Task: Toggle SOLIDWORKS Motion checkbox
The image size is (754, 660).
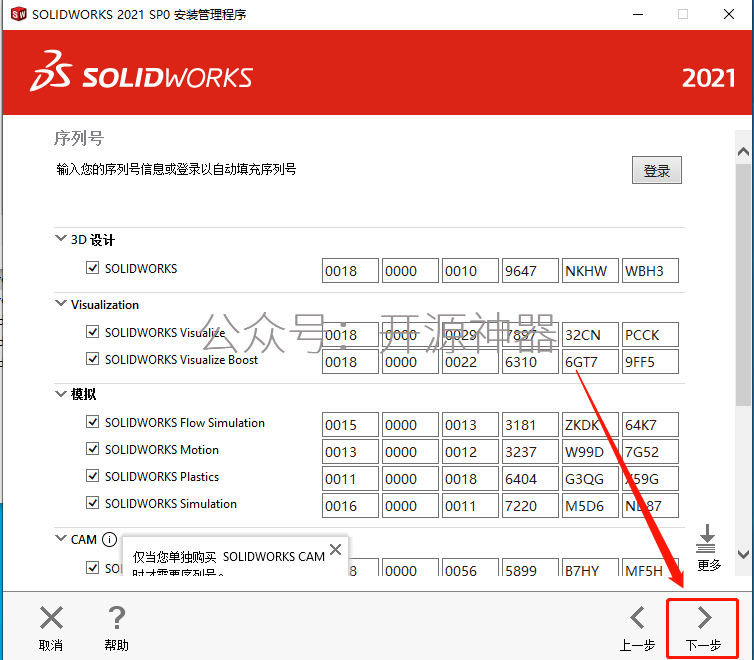Action: pos(92,448)
